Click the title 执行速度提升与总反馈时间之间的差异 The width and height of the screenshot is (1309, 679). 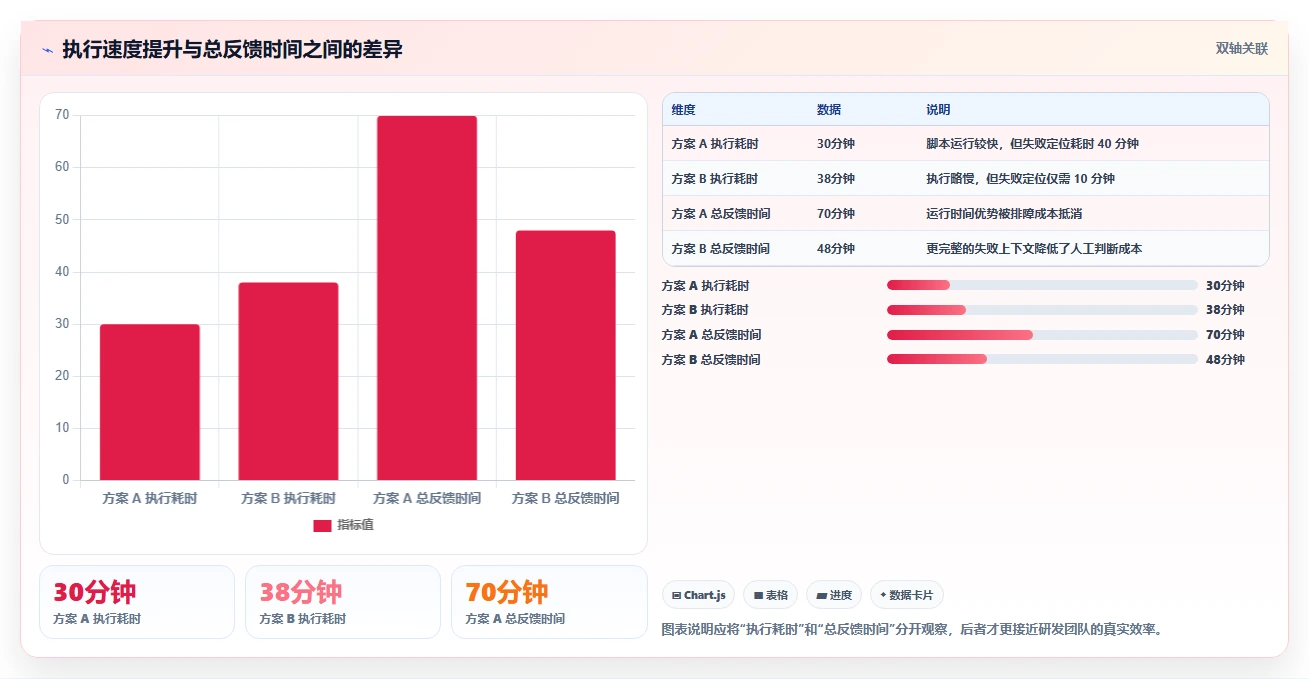(x=232, y=50)
